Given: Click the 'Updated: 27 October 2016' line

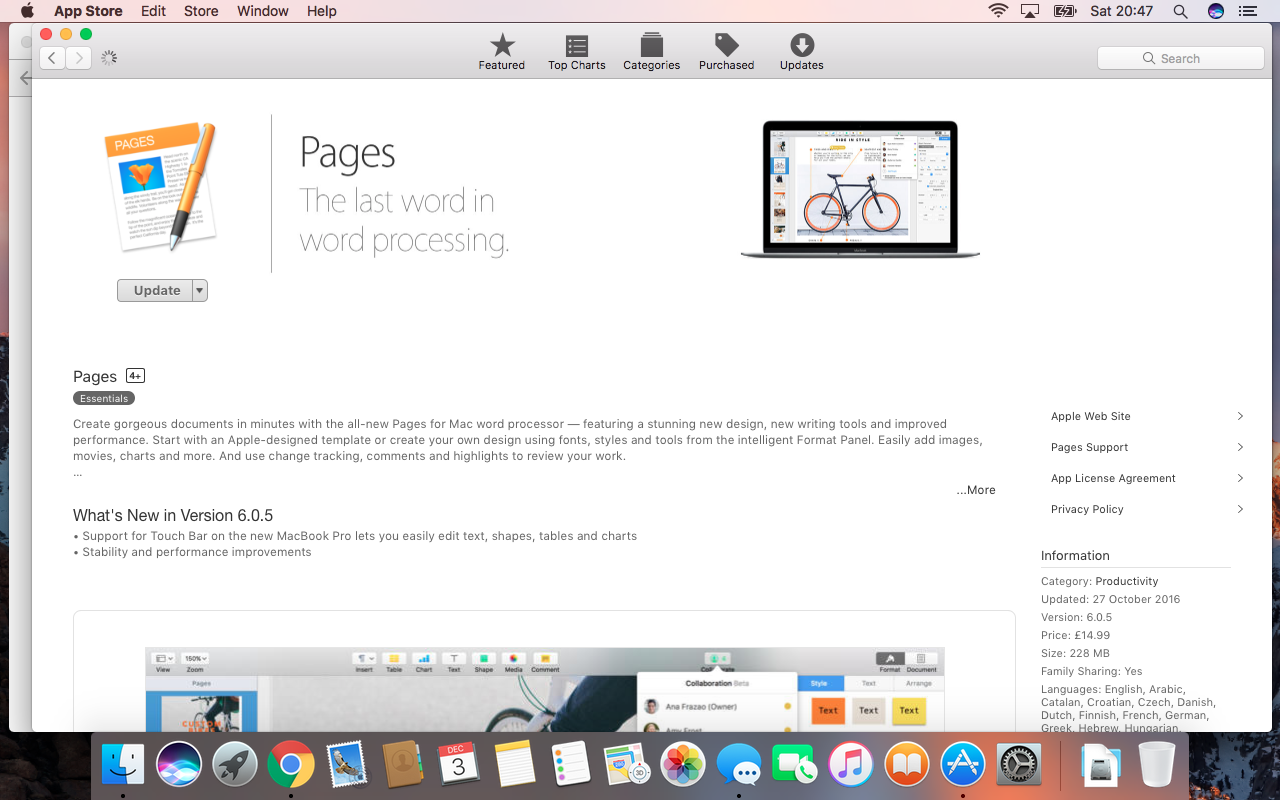Looking at the screenshot, I should click(x=1111, y=599).
